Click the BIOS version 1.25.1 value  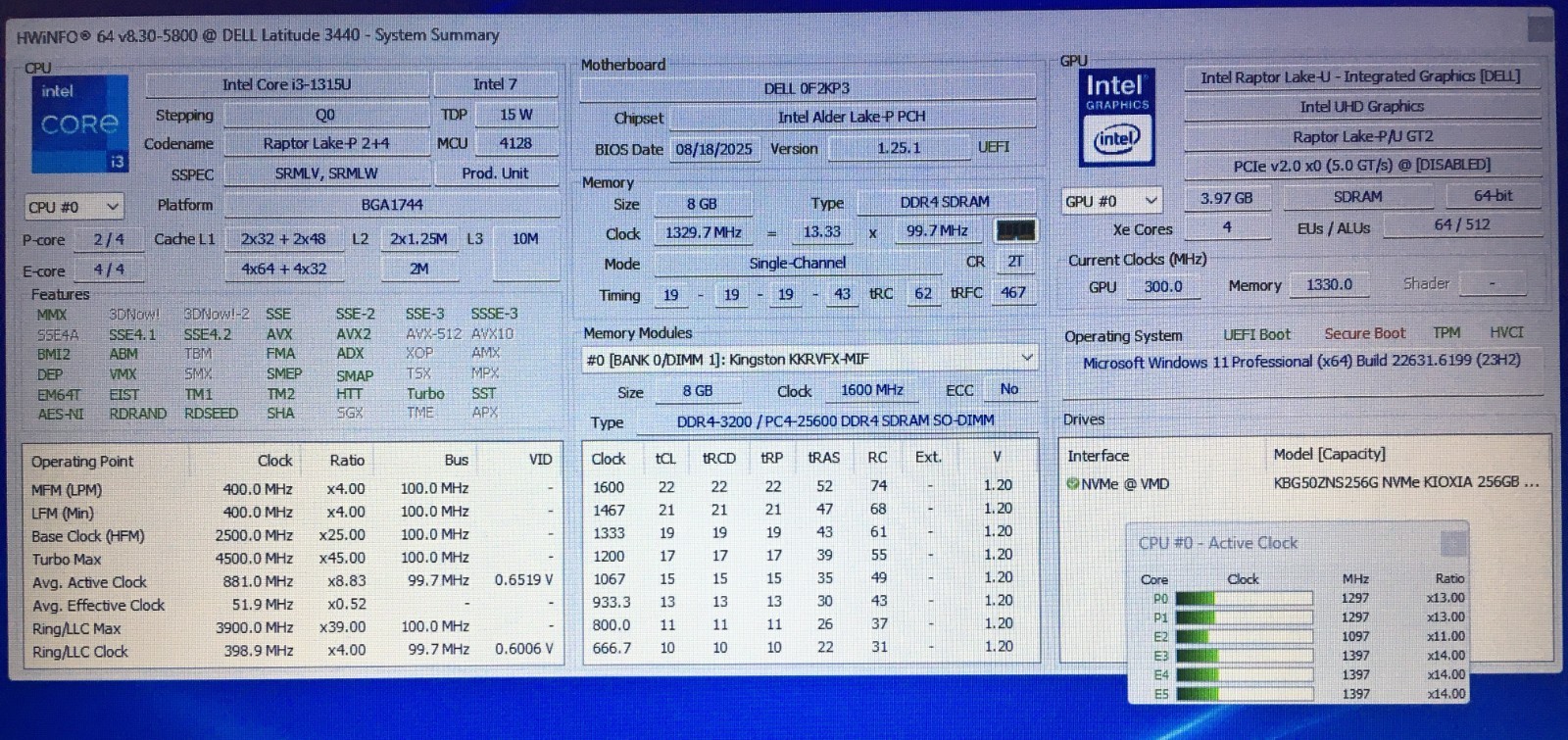pyautogui.click(x=899, y=148)
